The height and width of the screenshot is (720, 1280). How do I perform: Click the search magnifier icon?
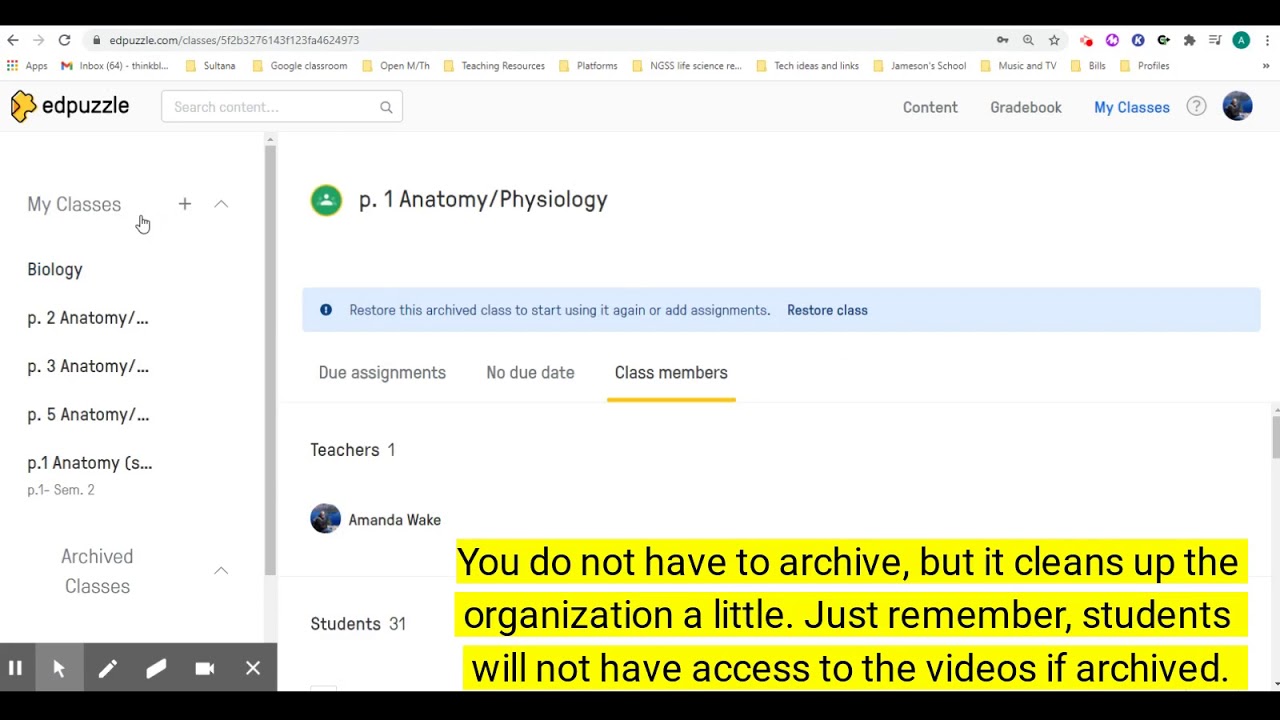pyautogui.click(x=386, y=107)
